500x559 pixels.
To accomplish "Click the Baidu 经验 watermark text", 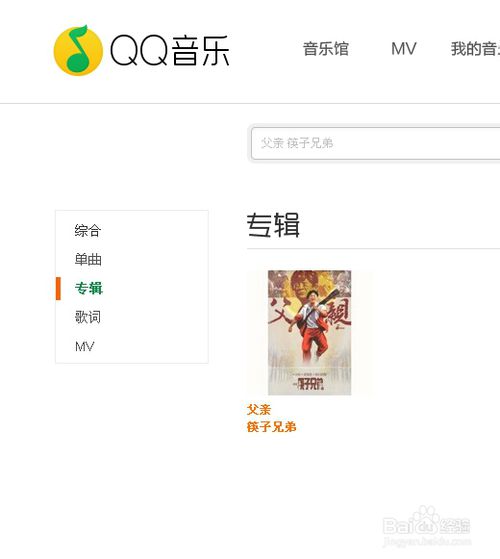I will [455, 526].
